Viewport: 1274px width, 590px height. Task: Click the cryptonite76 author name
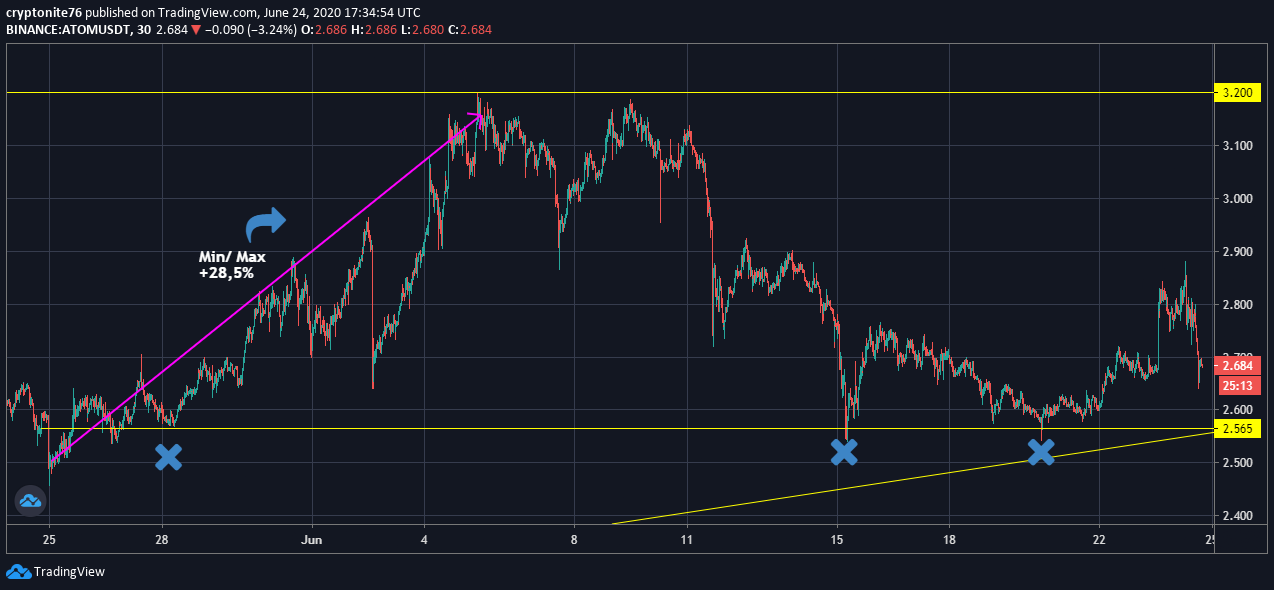tap(45, 12)
